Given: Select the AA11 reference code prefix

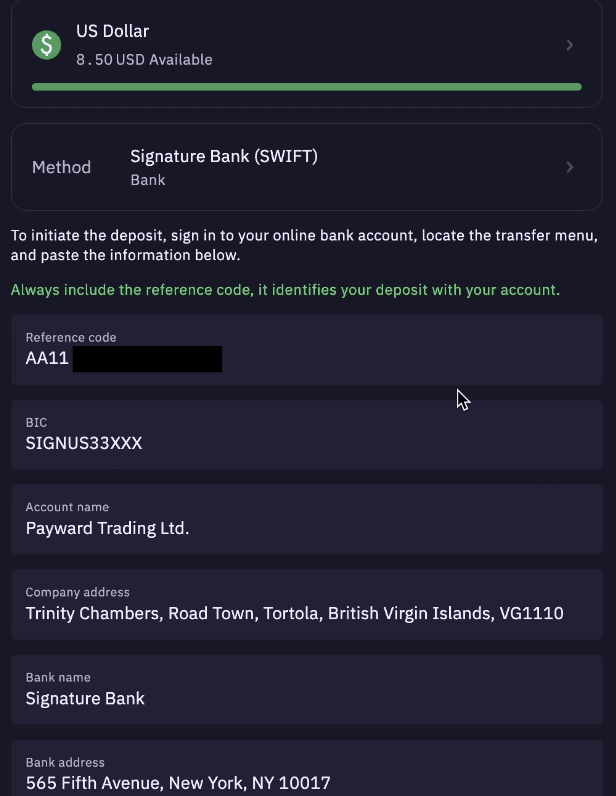Looking at the screenshot, I should coord(47,358).
